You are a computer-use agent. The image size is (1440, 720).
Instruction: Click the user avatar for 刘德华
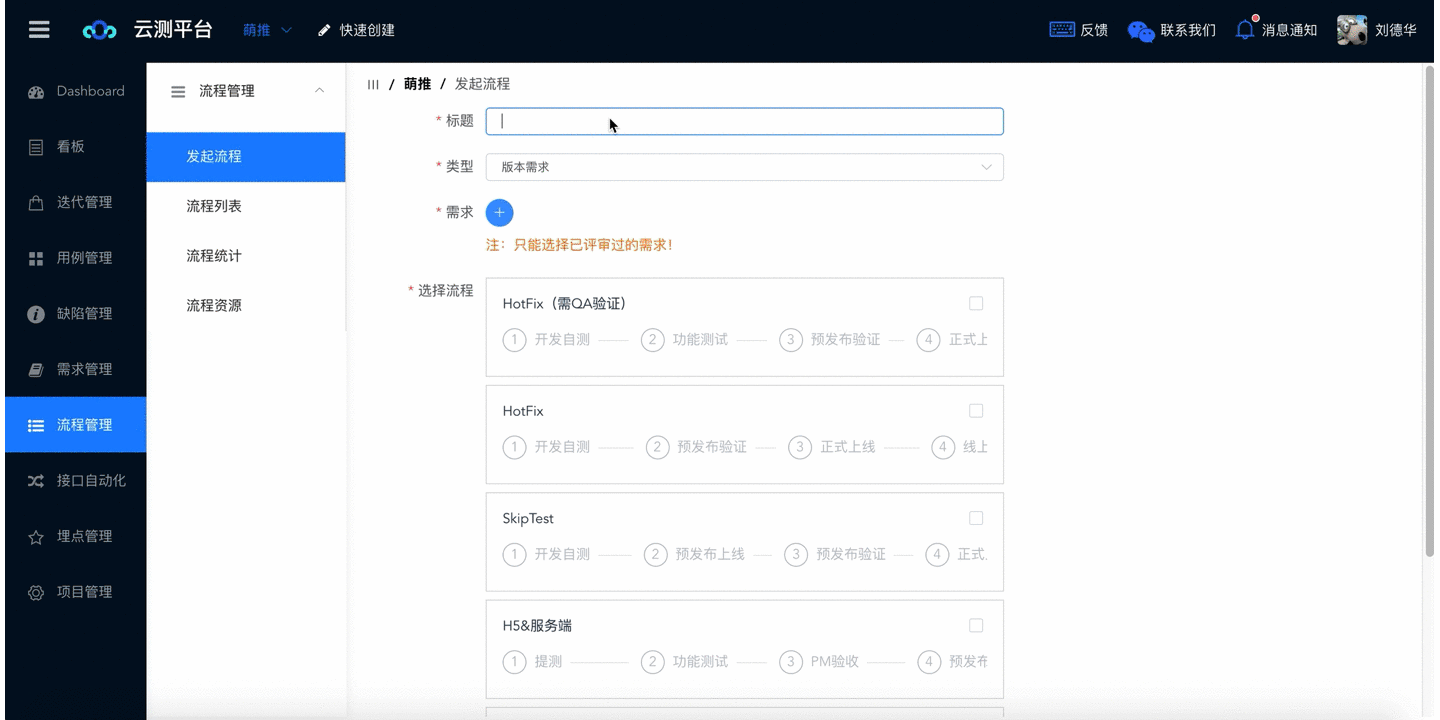click(1352, 30)
